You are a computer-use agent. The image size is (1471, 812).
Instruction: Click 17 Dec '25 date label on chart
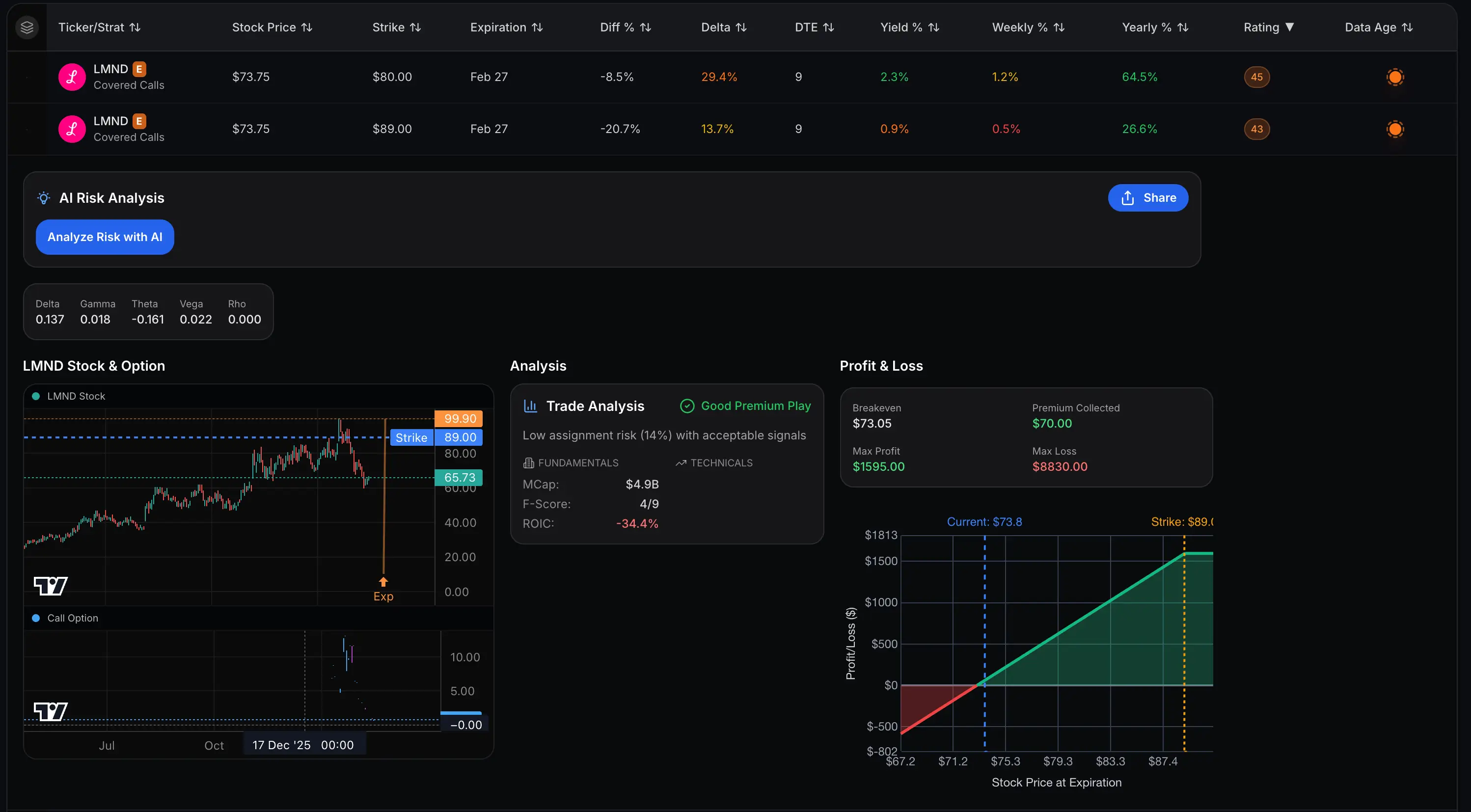click(x=303, y=745)
